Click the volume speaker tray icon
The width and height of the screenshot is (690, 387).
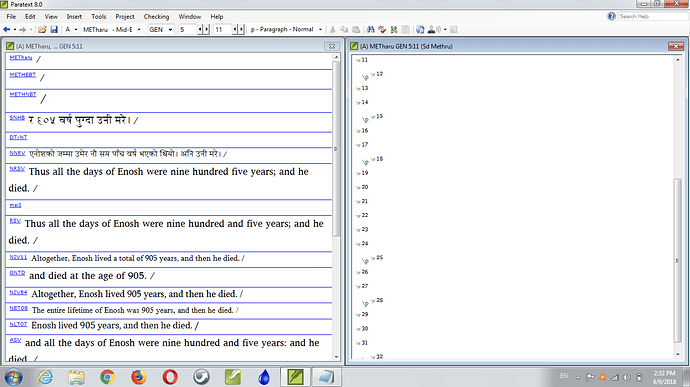(x=627, y=377)
